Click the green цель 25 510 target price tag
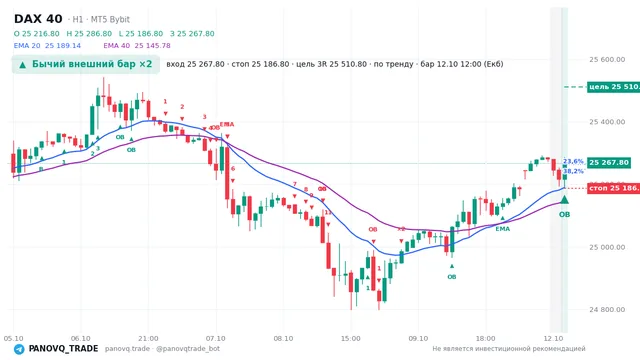This screenshot has width=640, height=360. click(613, 87)
